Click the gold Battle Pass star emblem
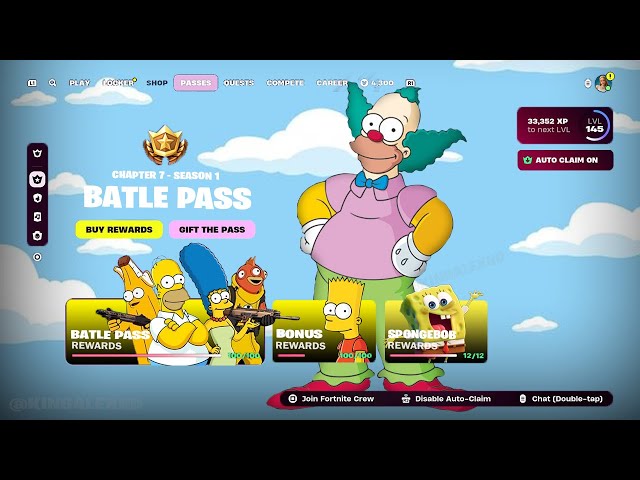The width and height of the screenshot is (640, 480). (165, 146)
